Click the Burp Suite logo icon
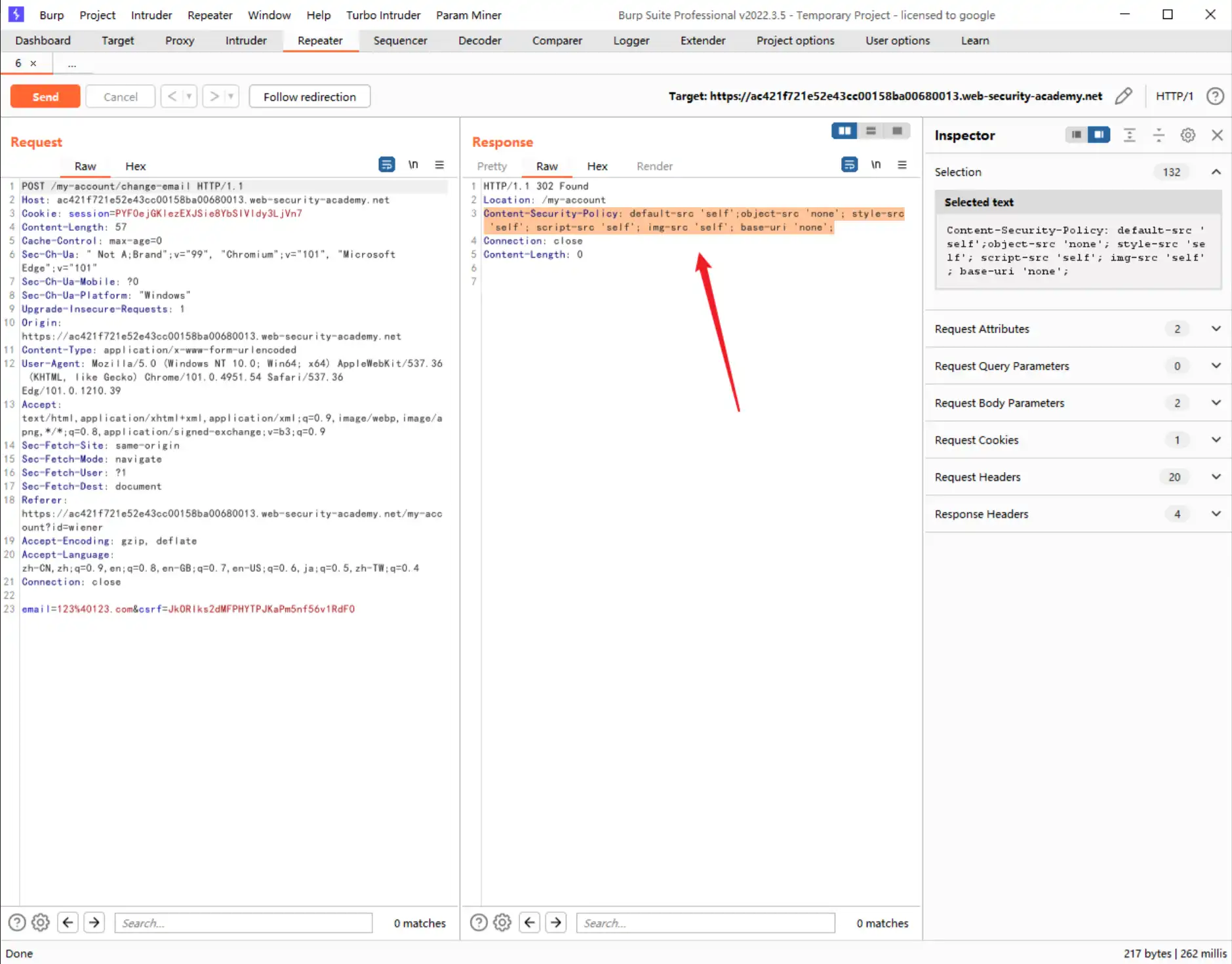Viewport: 1232px width, 964px height. coord(16,14)
